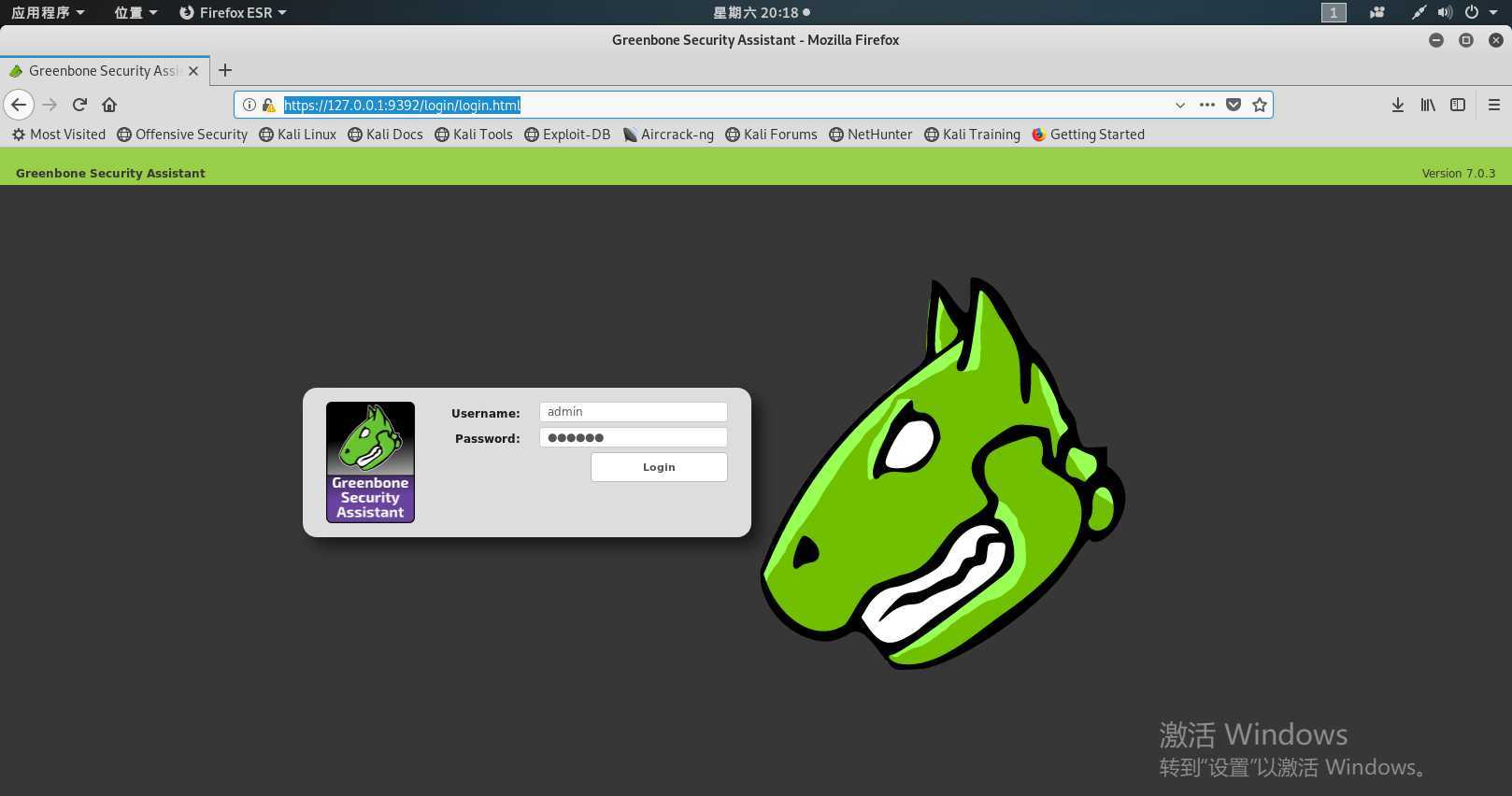Open the 应用程序 applications menu

click(x=48, y=12)
